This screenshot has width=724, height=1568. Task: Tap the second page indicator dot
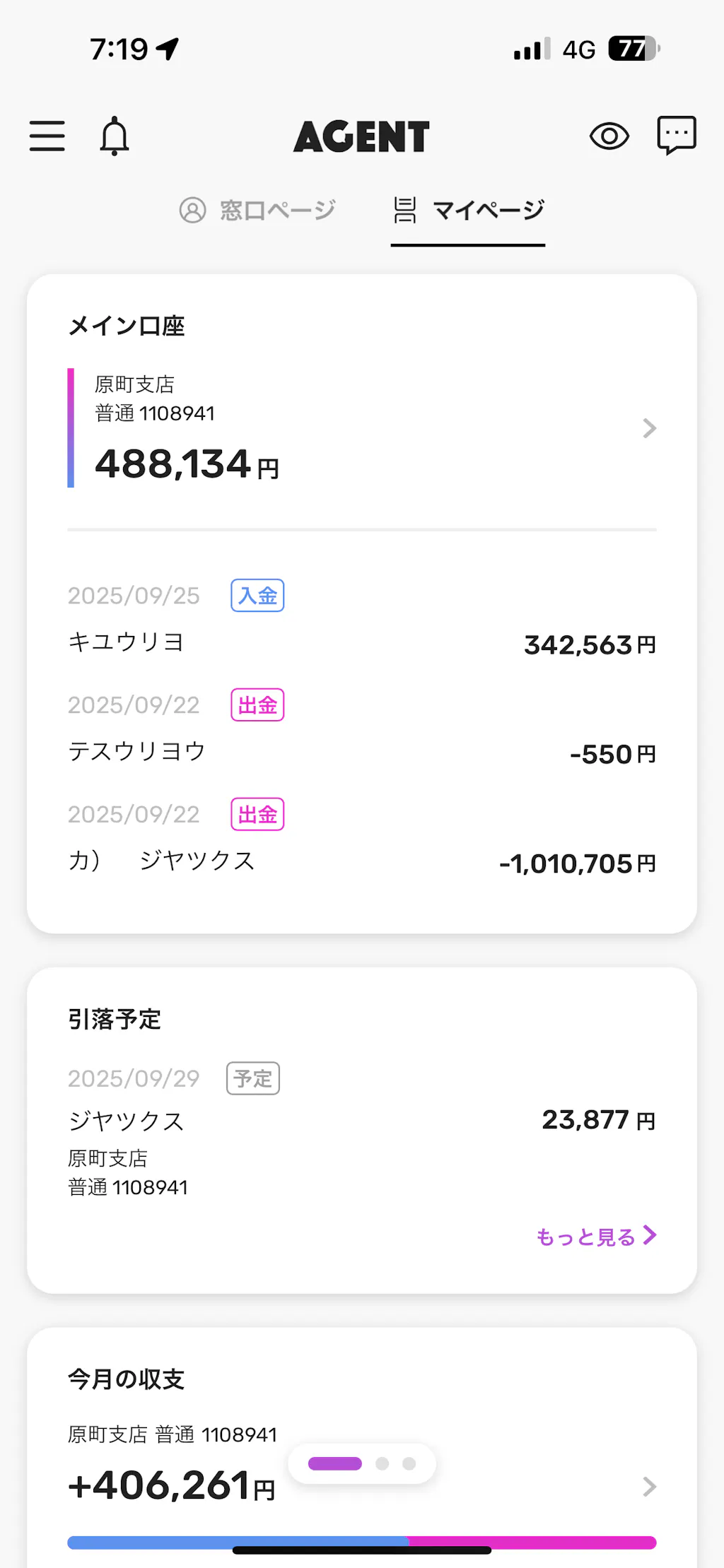(x=383, y=1463)
